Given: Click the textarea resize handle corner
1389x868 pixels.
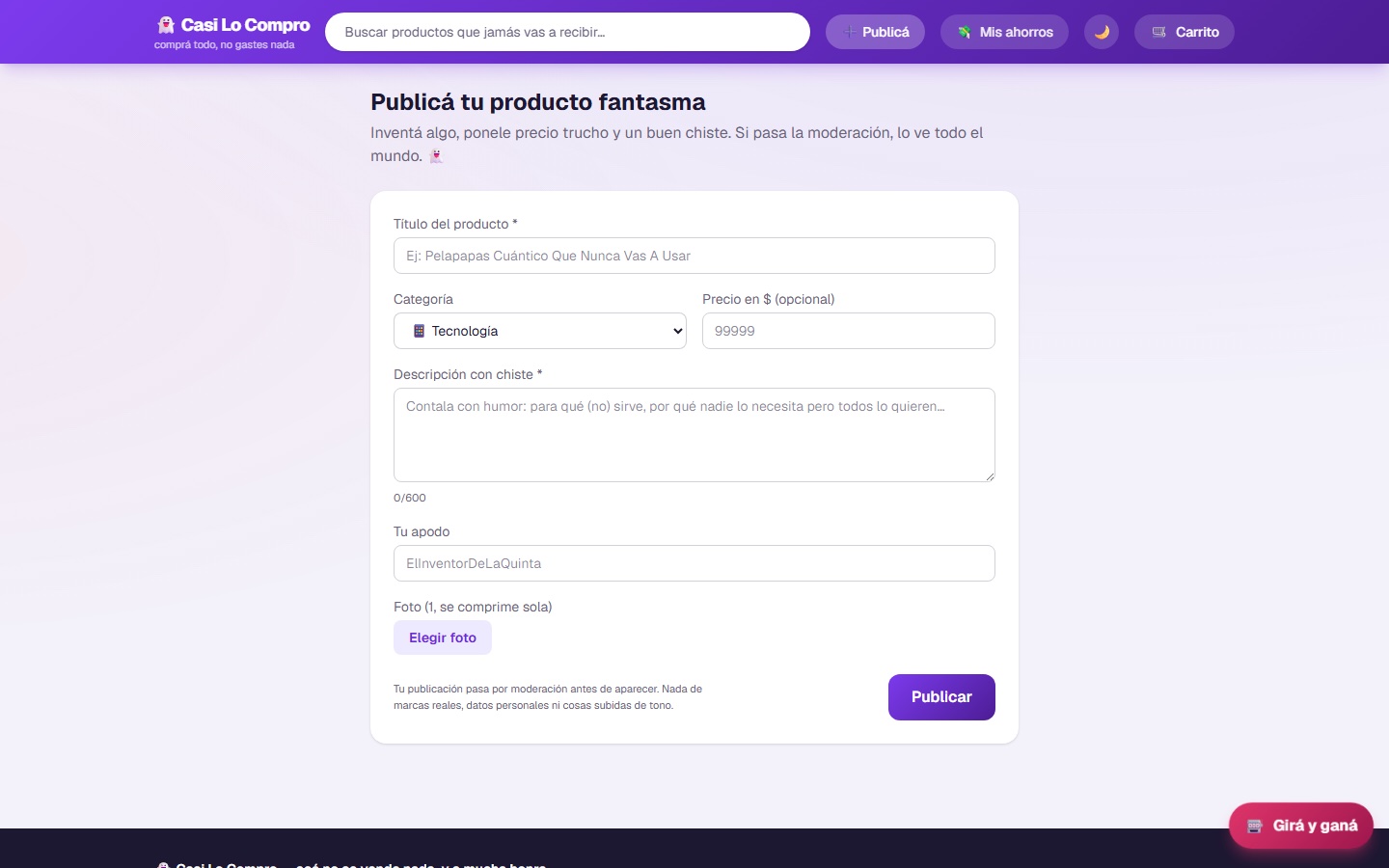Looking at the screenshot, I should click(989, 475).
